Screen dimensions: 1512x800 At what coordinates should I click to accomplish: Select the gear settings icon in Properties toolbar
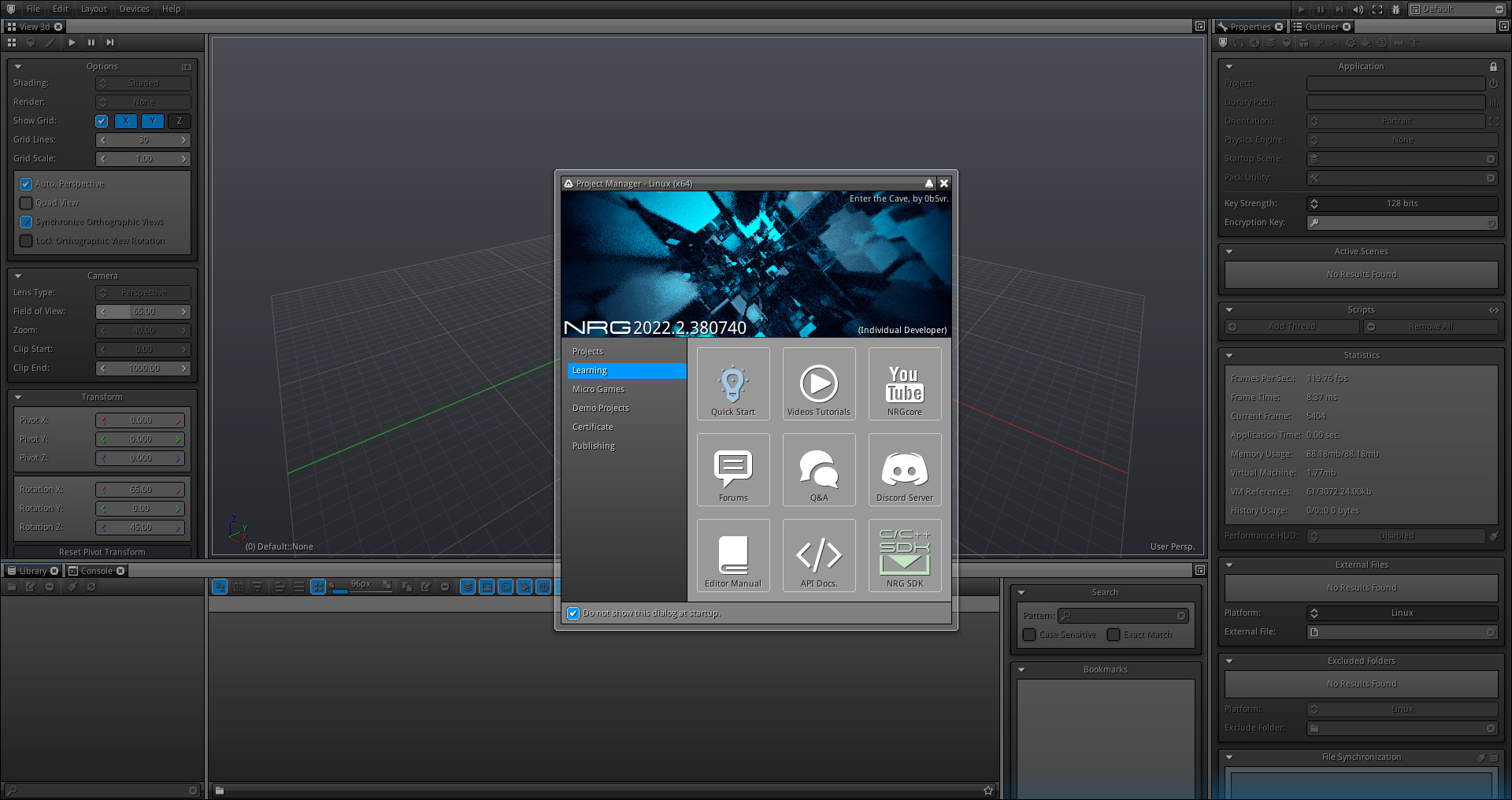coord(1350,43)
